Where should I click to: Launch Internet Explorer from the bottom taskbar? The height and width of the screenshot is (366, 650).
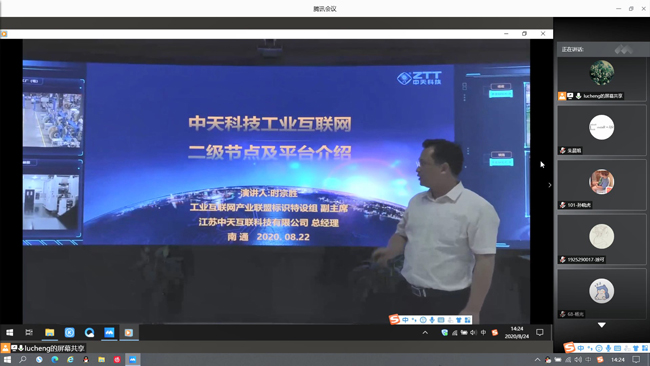70,359
